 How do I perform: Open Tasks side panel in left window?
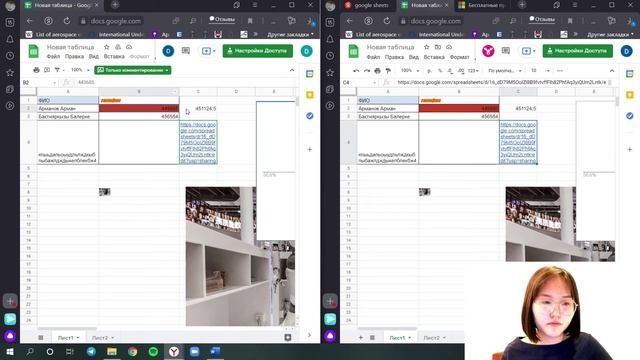click(x=310, y=116)
